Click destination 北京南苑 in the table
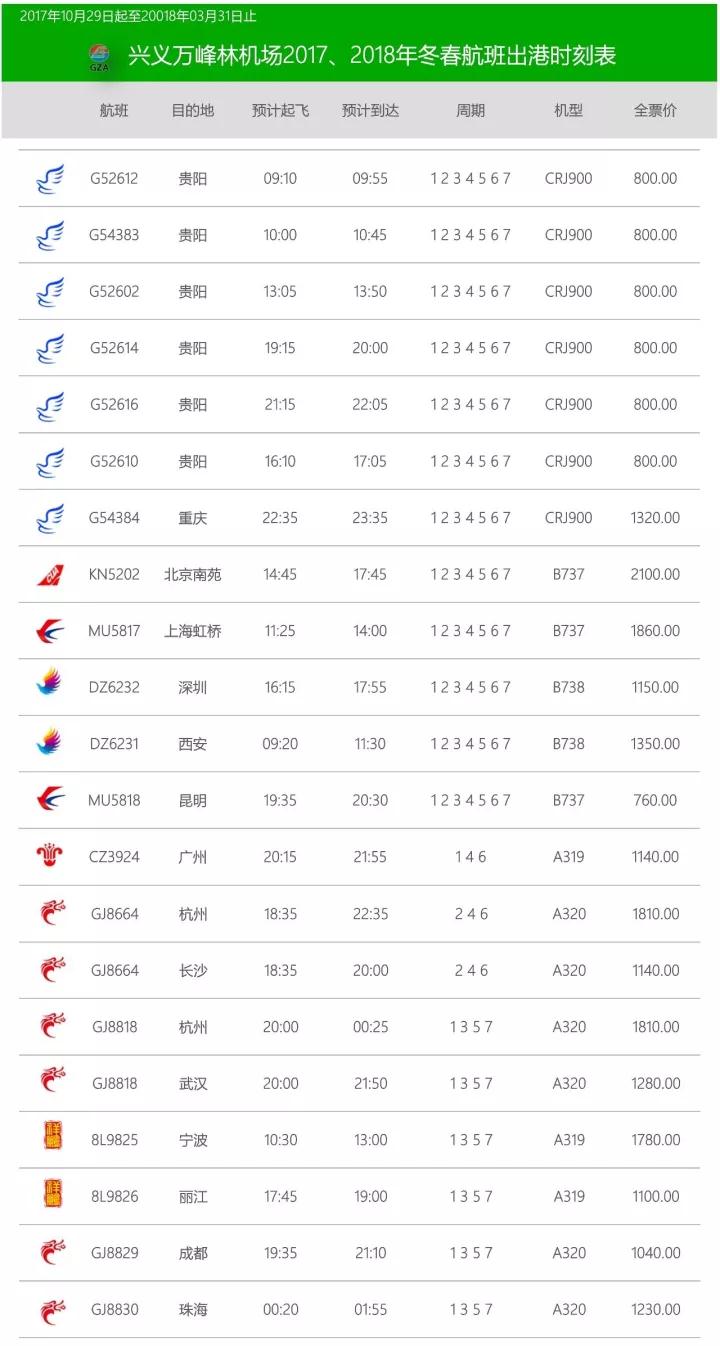 click(x=193, y=575)
